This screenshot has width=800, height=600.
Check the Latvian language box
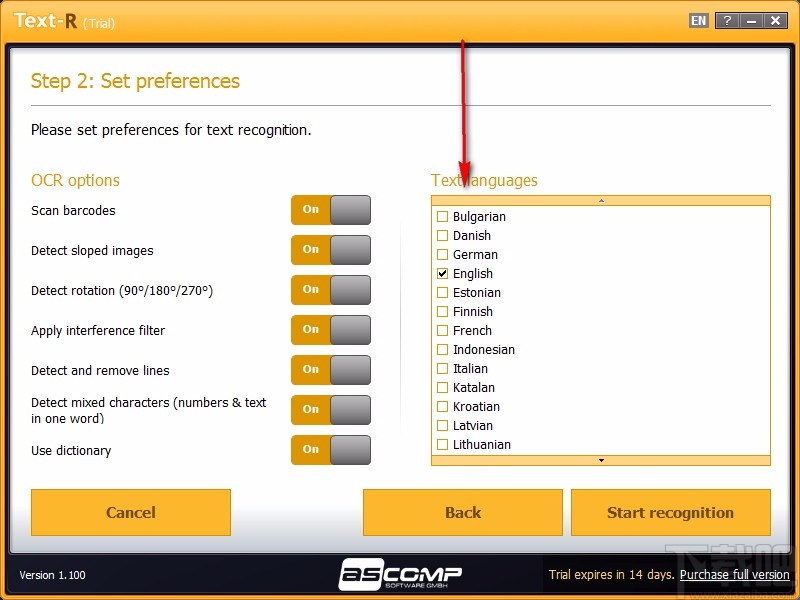442,426
